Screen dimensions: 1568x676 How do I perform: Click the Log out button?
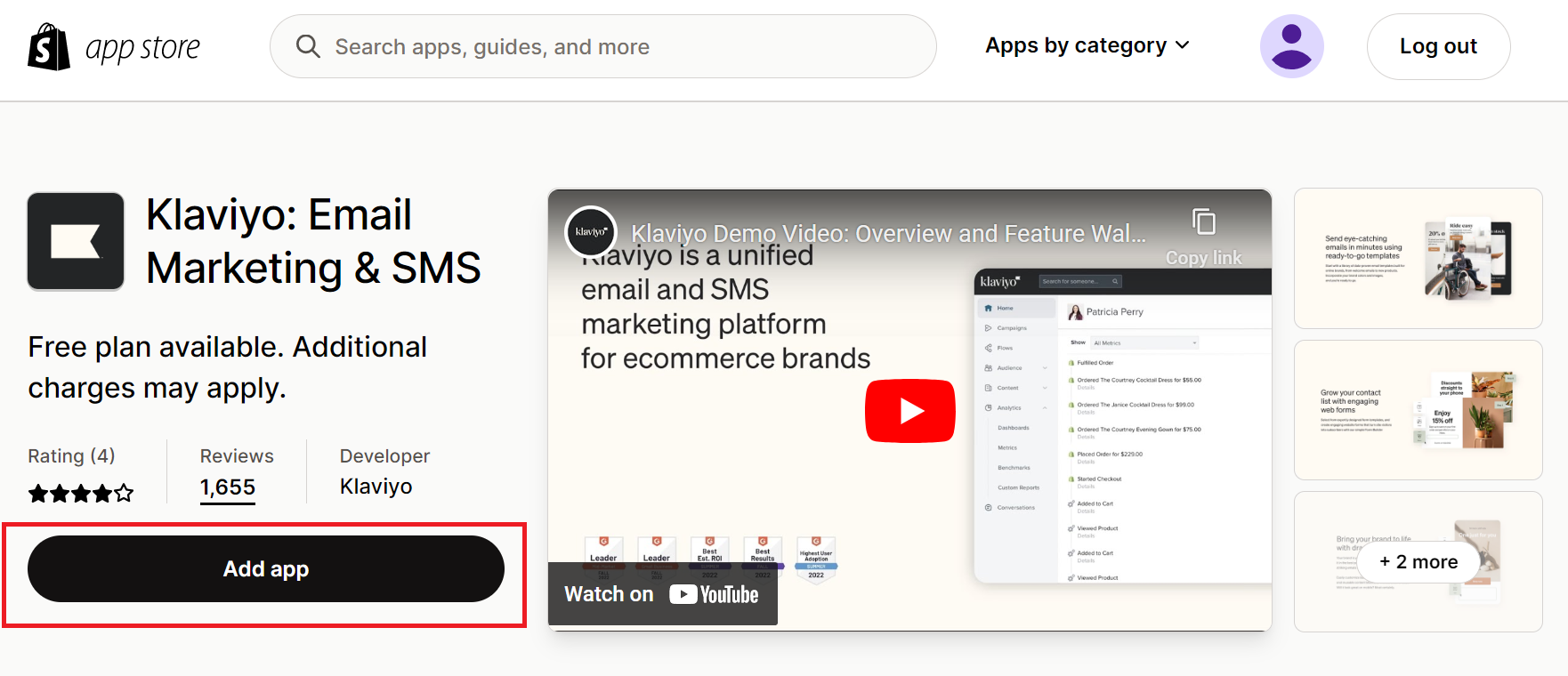click(x=1438, y=46)
